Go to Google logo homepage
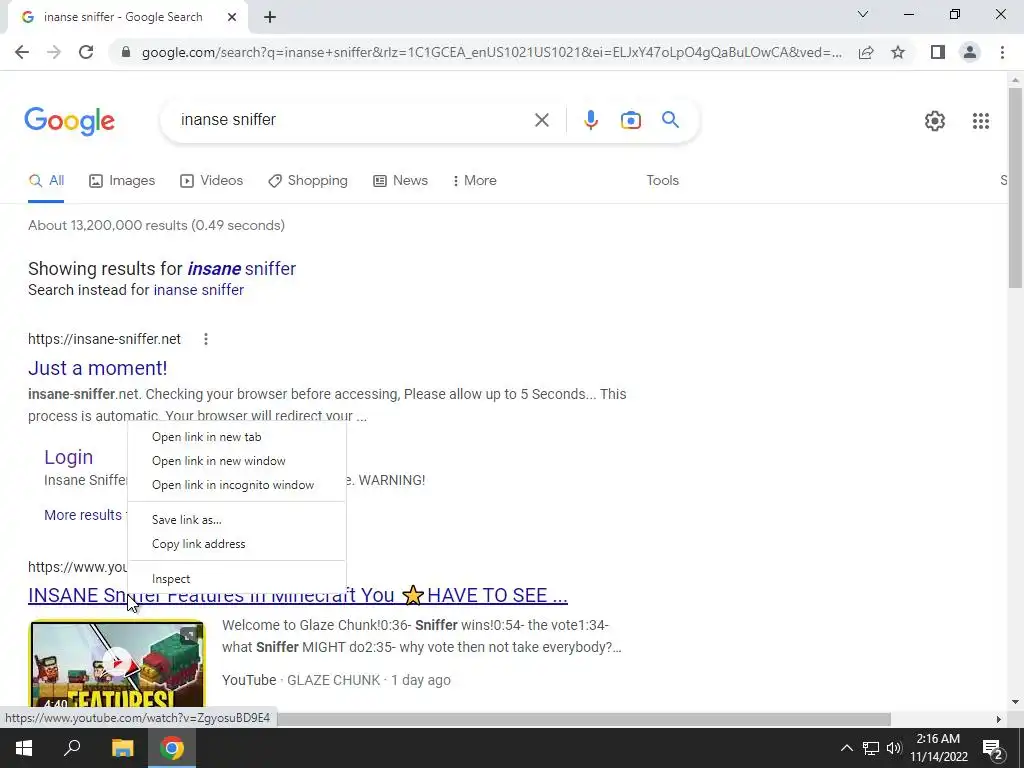This screenshot has height=768, width=1024. coord(69,121)
